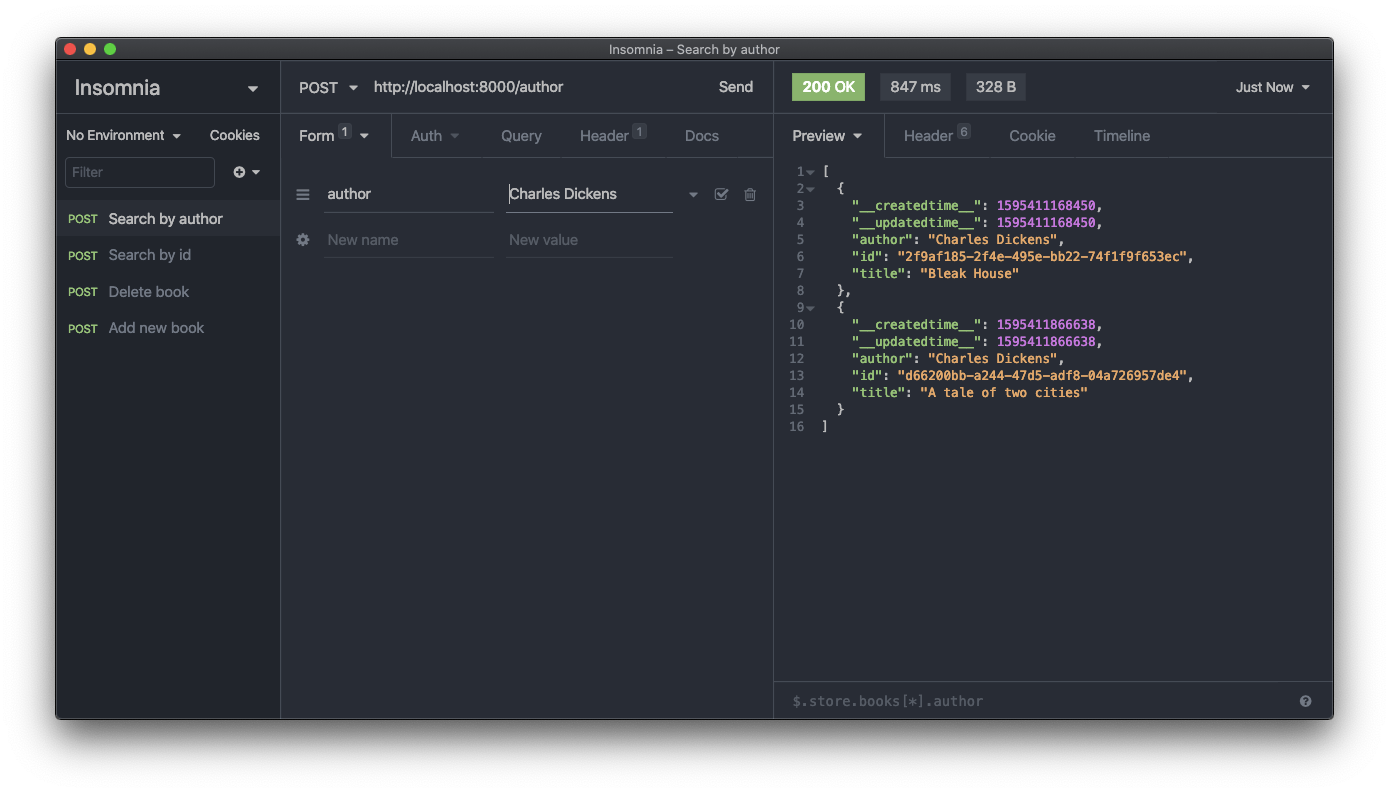Screen dimensions: 1389x793
Task: Open the Timeline response tab
Action: coord(1122,136)
